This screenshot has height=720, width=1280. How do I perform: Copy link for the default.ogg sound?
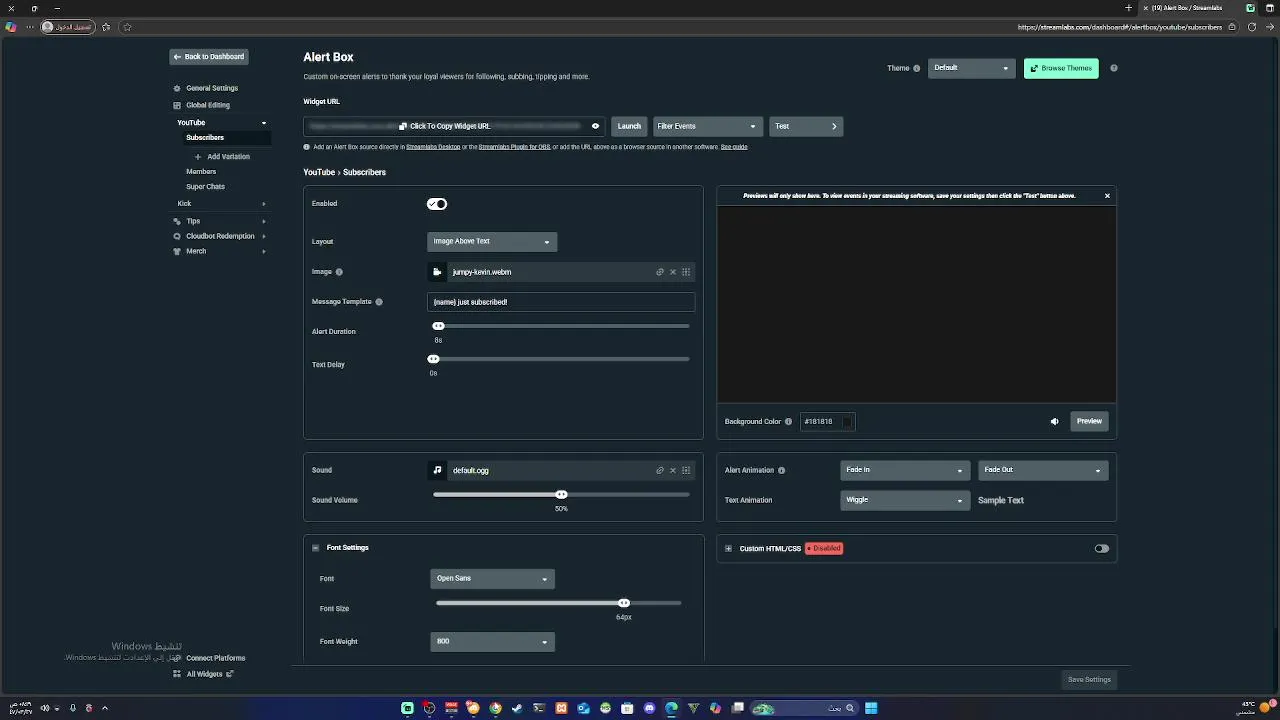[660, 470]
